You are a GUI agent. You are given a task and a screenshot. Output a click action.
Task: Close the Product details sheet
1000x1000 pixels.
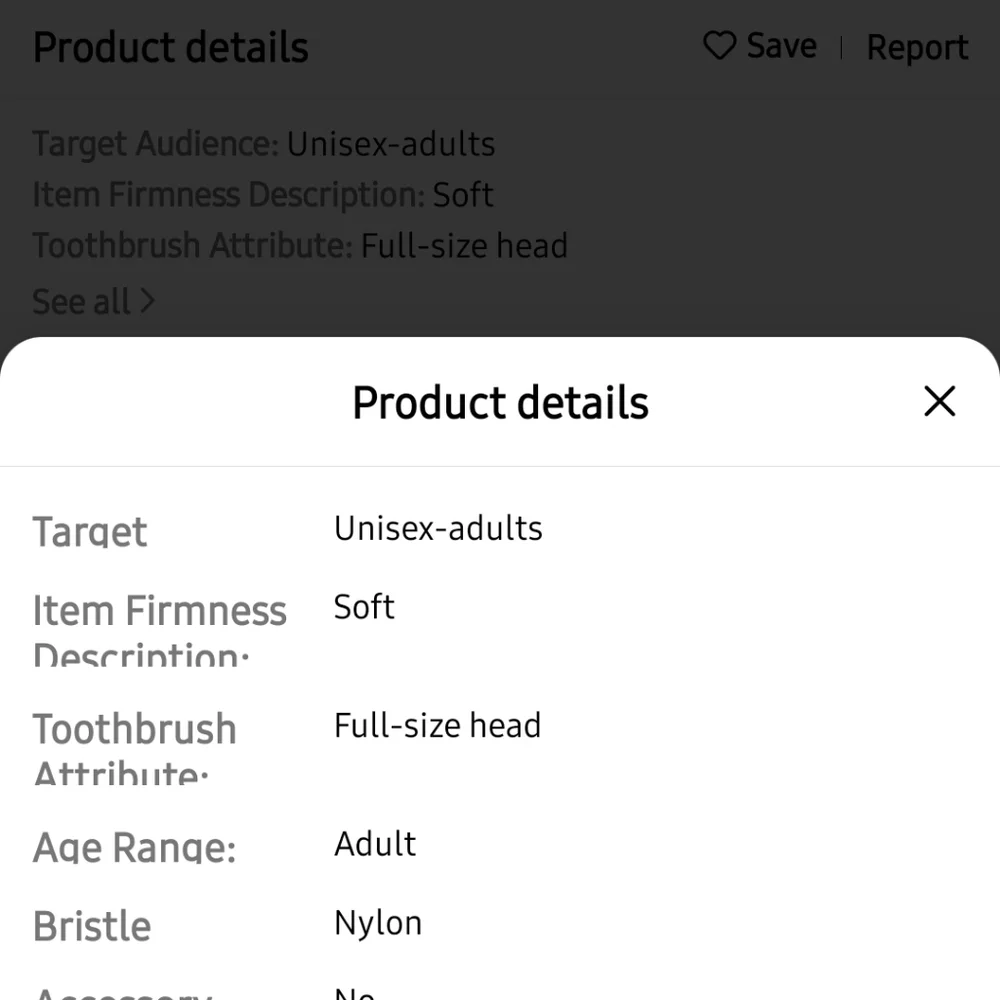click(940, 402)
